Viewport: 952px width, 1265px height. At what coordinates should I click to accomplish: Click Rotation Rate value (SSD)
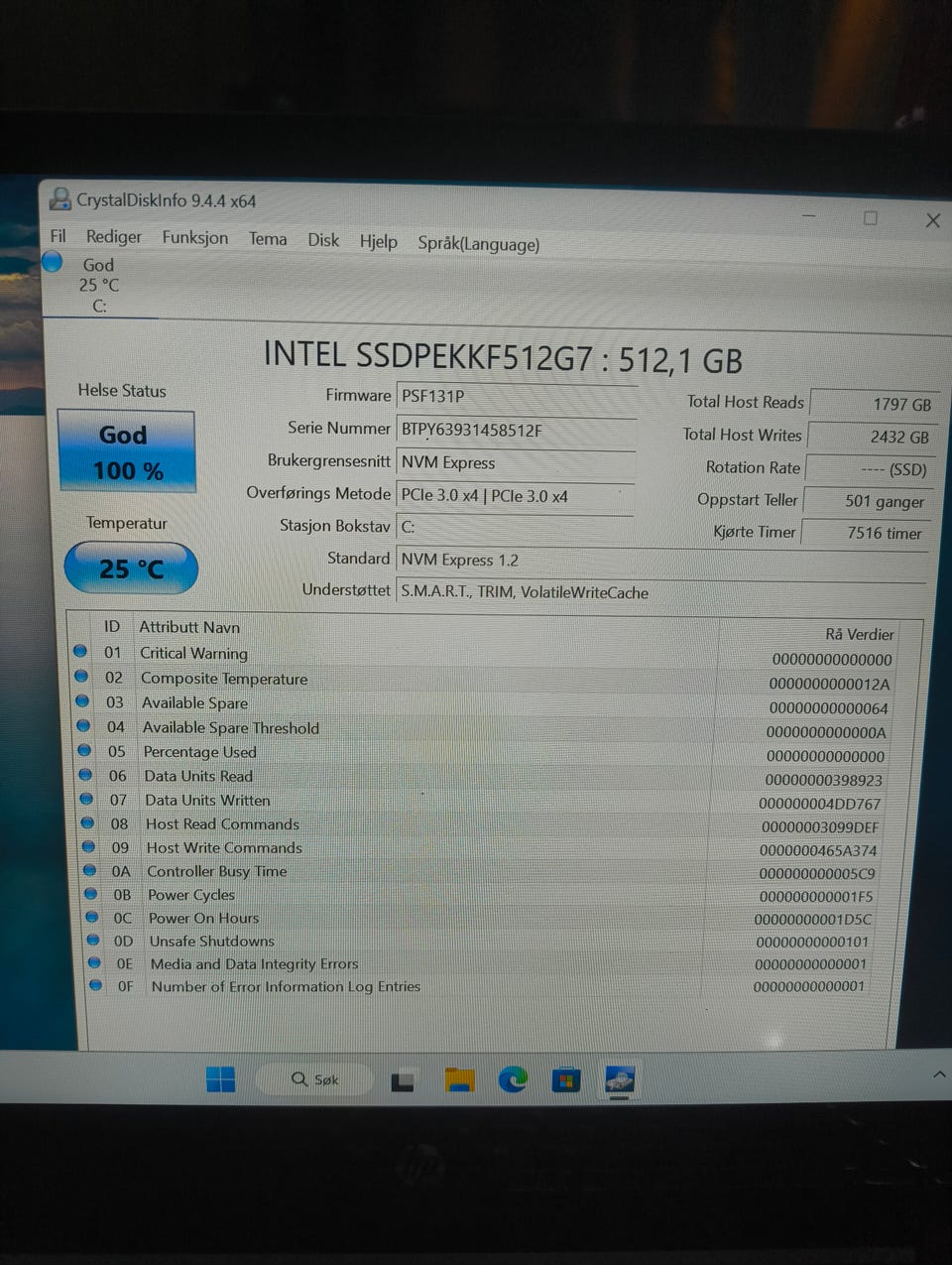(870, 469)
